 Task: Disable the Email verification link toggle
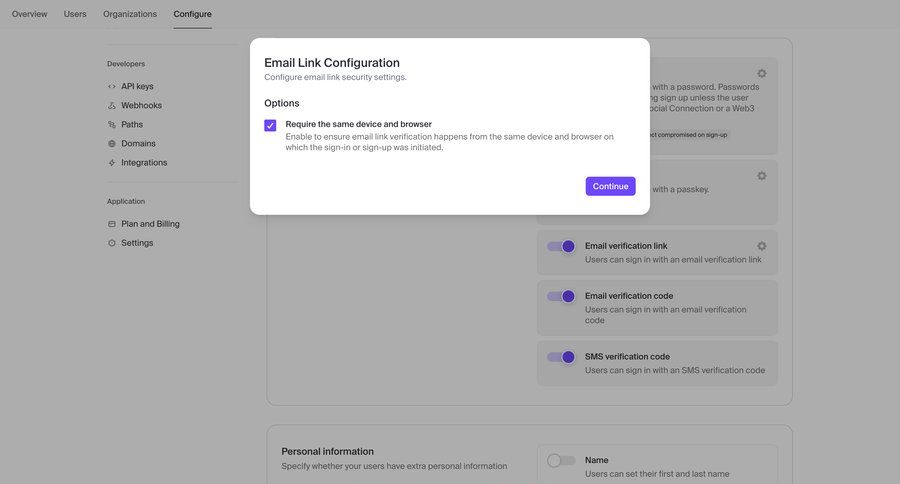click(x=561, y=246)
